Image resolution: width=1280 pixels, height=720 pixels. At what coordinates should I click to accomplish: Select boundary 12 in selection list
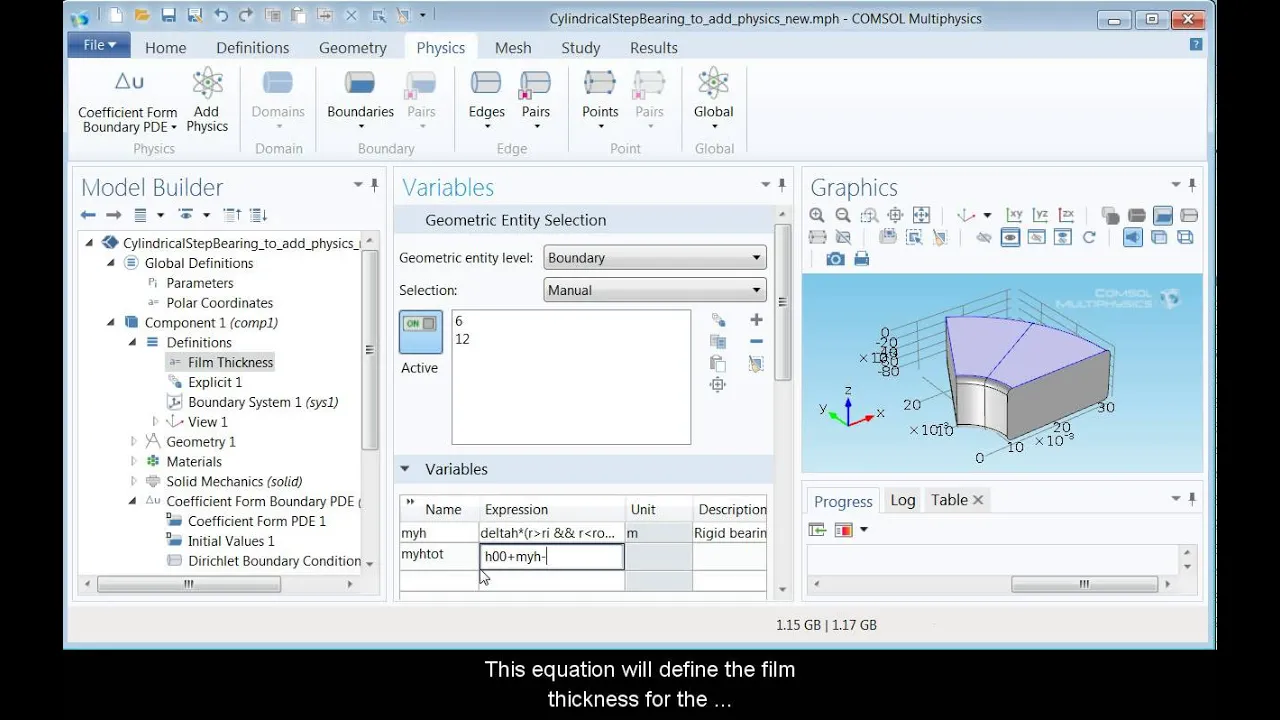[x=462, y=339]
